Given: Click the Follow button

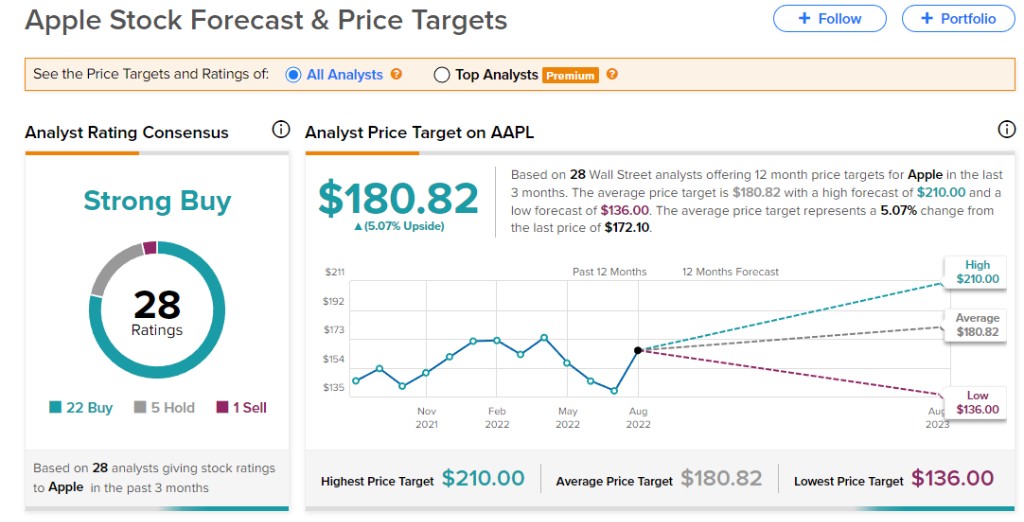Looking at the screenshot, I should (x=829, y=18).
